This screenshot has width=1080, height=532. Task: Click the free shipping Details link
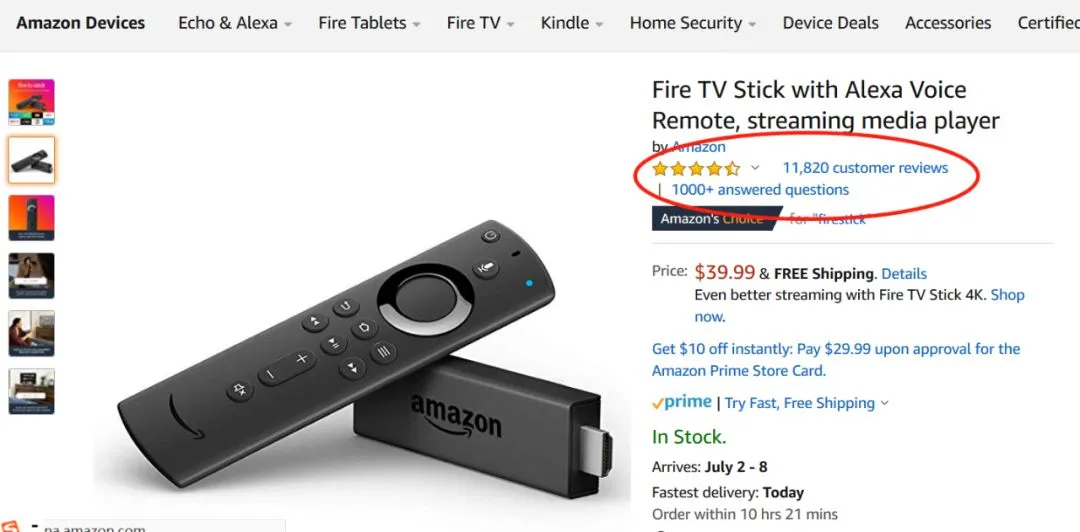pos(904,274)
